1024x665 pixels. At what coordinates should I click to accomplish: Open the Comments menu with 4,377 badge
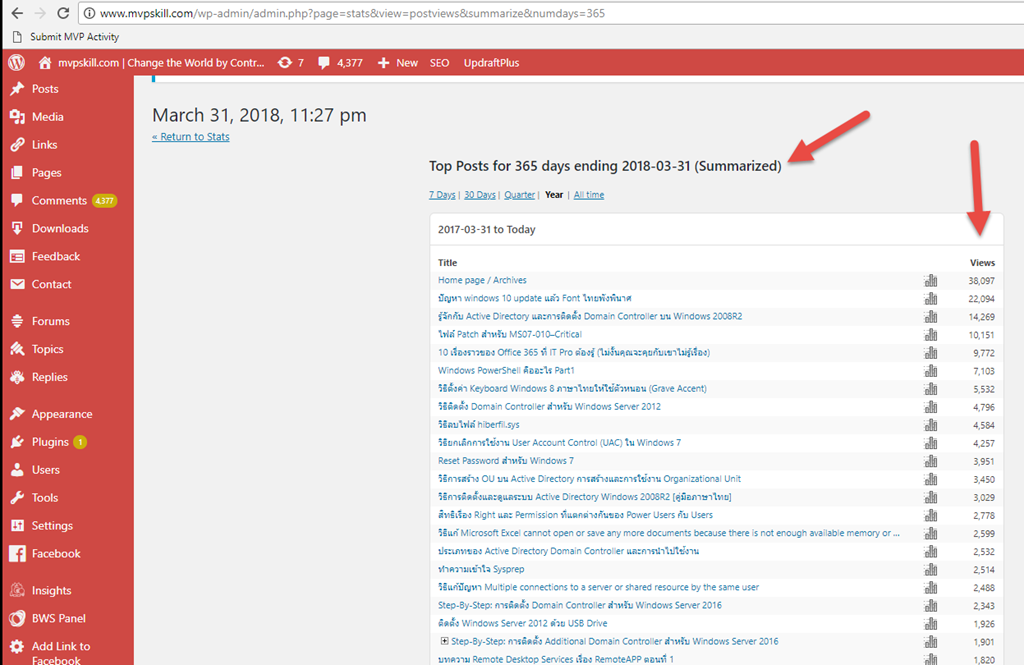coord(59,201)
